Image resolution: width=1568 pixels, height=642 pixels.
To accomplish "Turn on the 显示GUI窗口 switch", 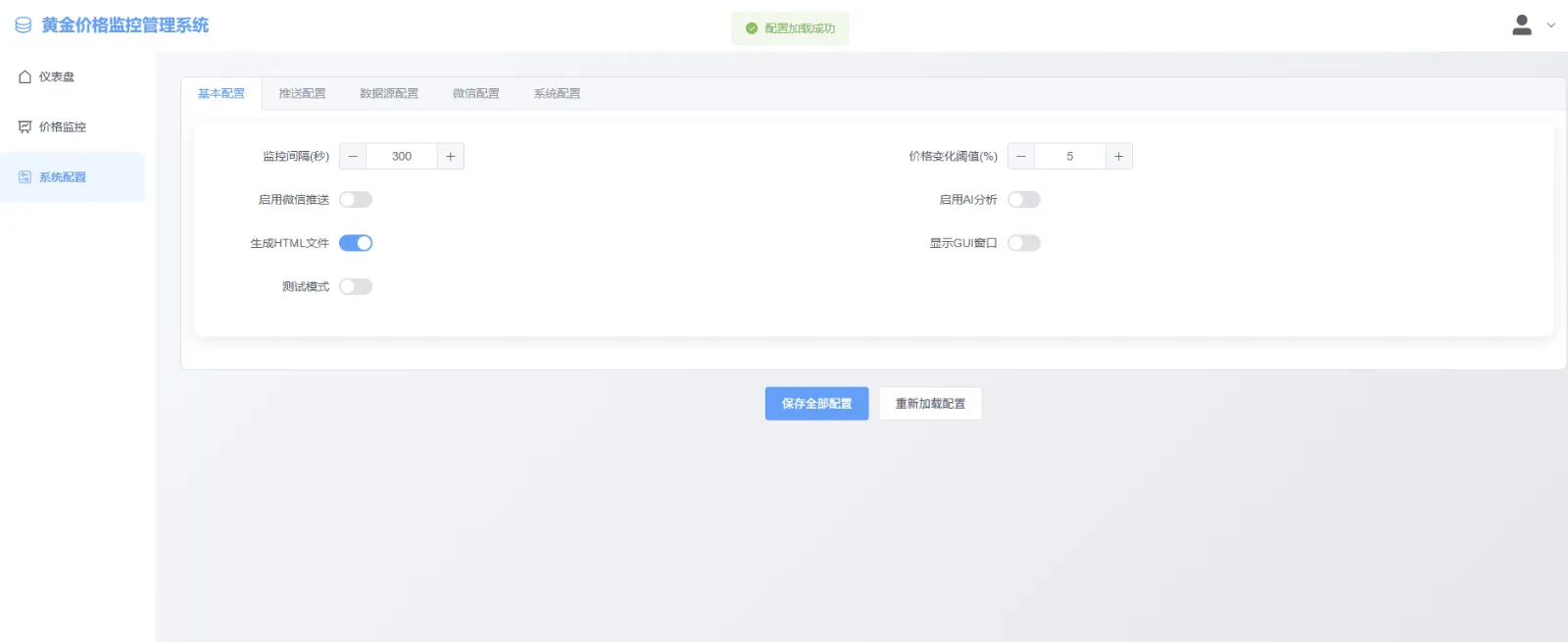I will (1024, 243).
